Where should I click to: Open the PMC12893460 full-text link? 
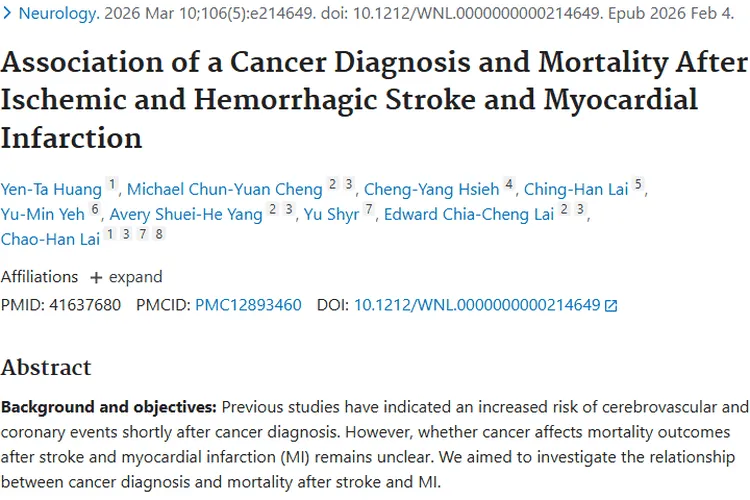(x=248, y=305)
